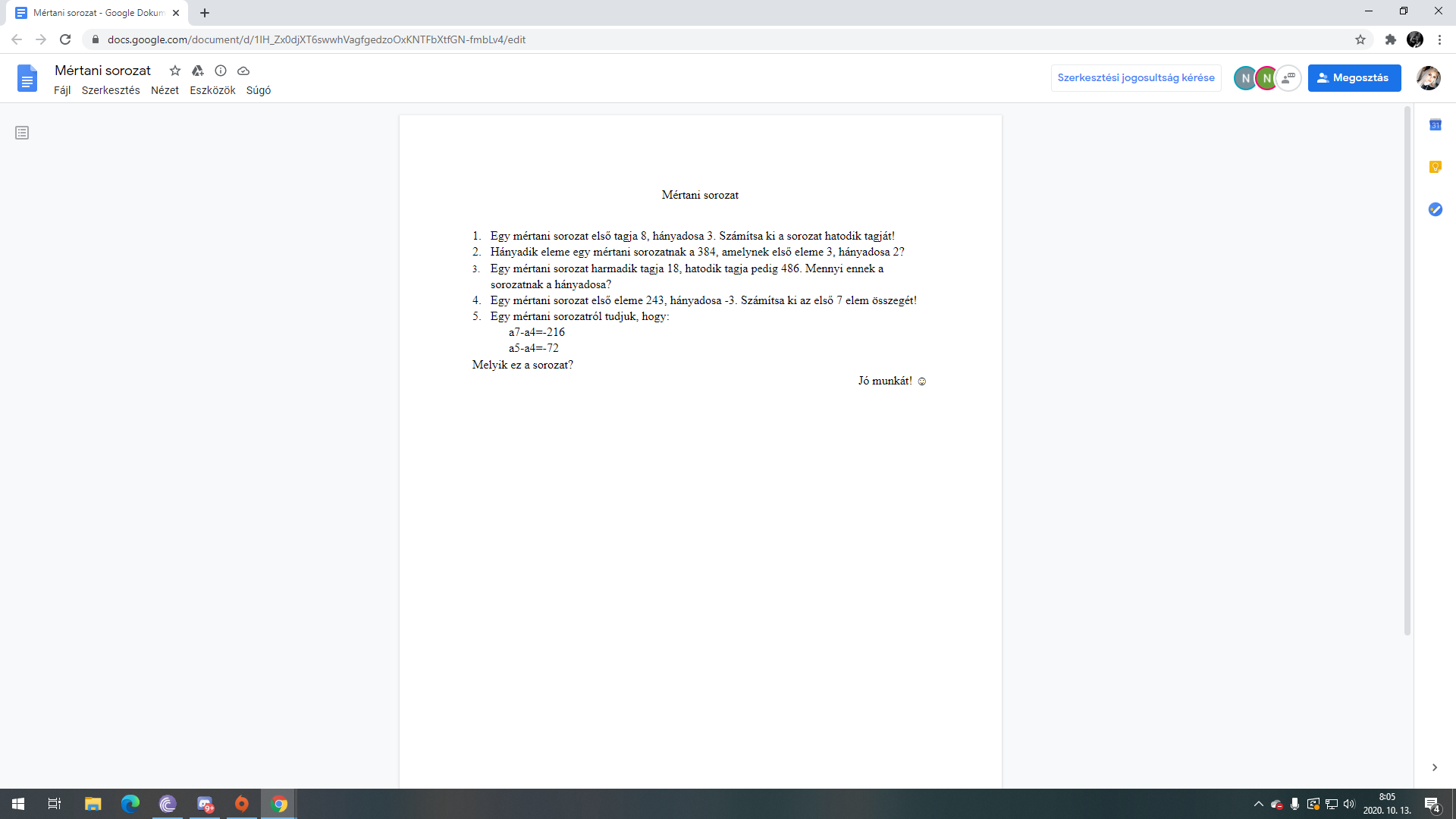Go to Docs home icon
1456x819 pixels.
[x=27, y=78]
